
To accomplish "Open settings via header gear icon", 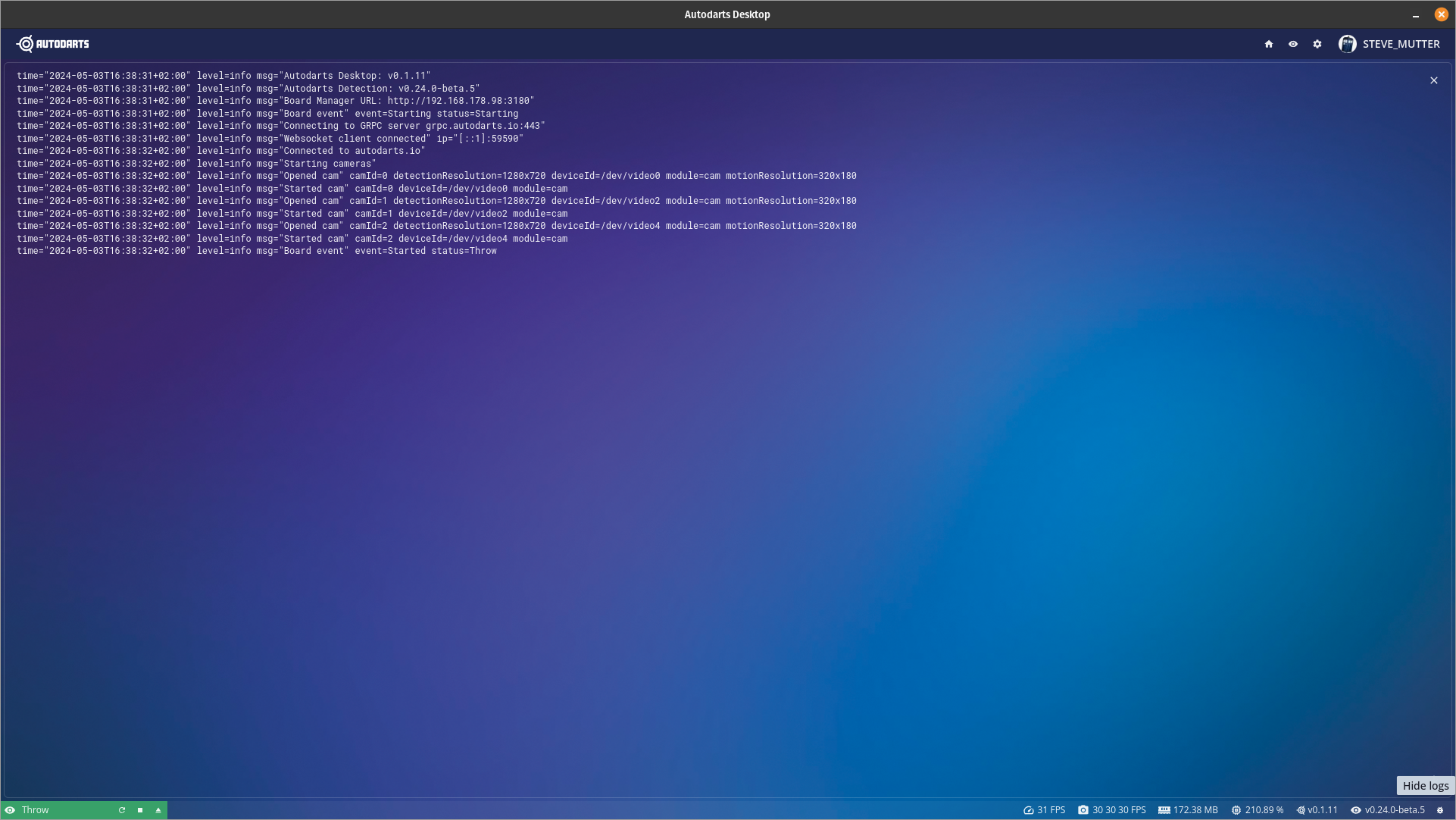I will (1317, 44).
